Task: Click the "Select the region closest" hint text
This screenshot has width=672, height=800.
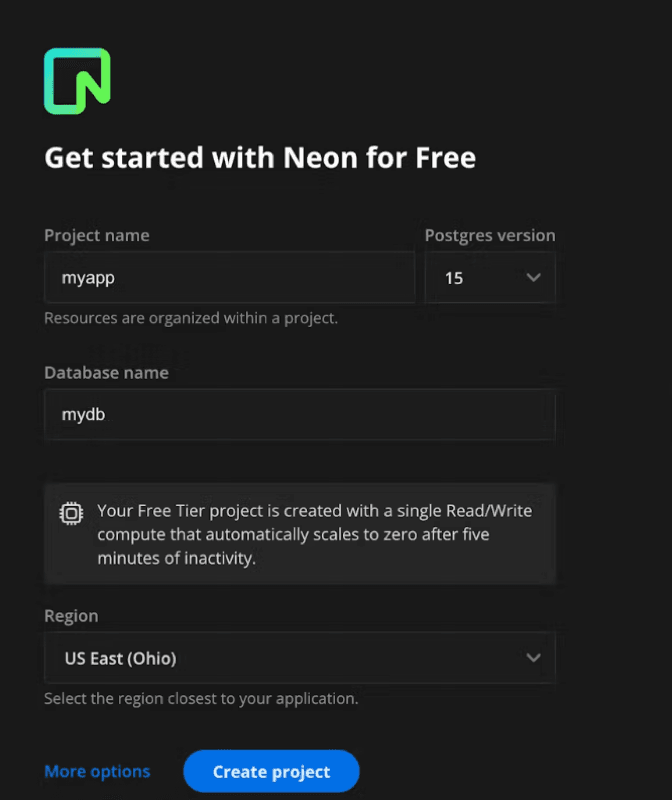Action: coord(201,698)
